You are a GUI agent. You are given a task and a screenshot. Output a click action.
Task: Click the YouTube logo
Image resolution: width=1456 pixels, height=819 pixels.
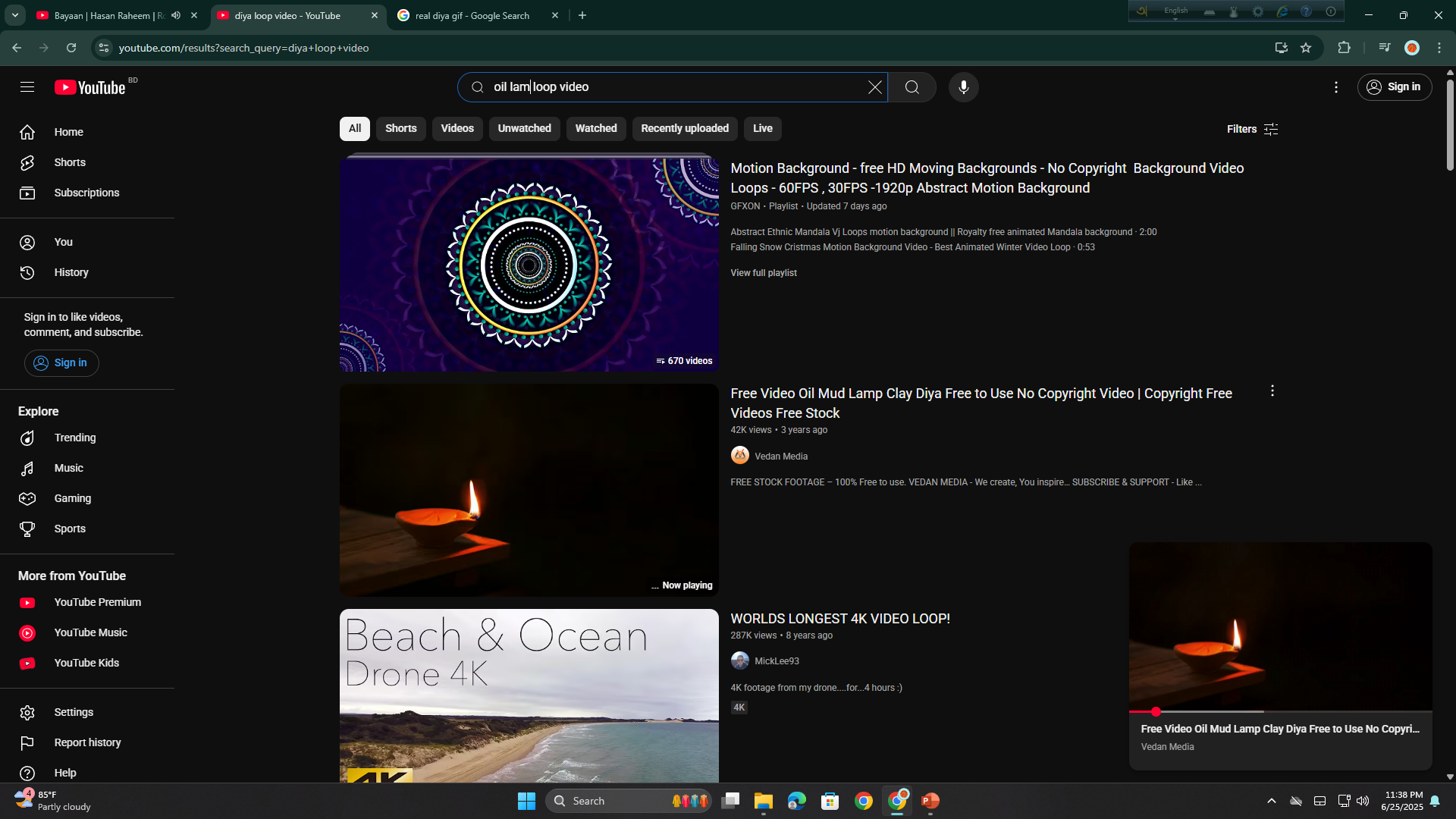(x=90, y=87)
